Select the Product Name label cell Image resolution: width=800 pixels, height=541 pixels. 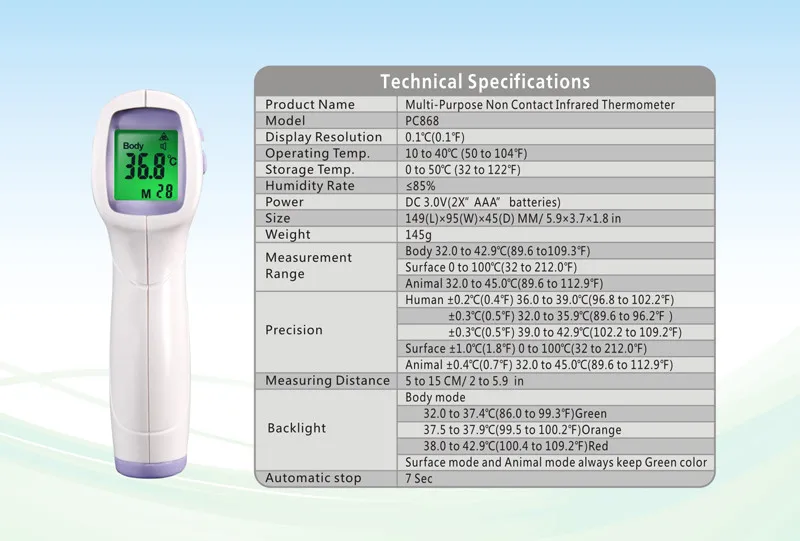[x=327, y=105]
